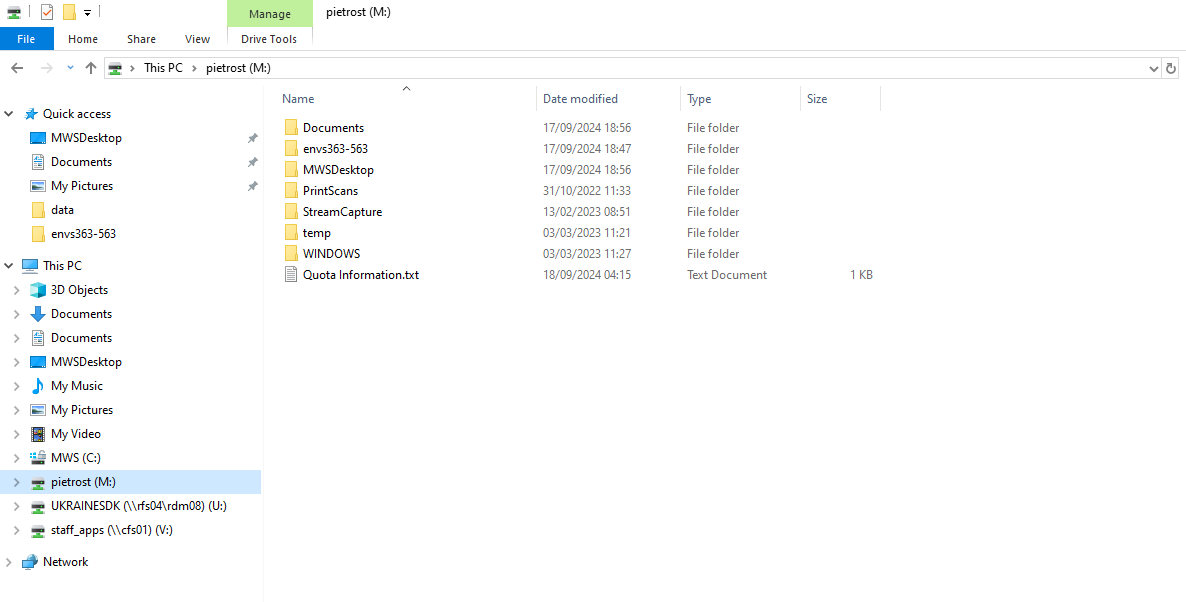1186x602 pixels.
Task: Select 3D Objects in navigation pane
Action: pyautogui.click(x=79, y=290)
